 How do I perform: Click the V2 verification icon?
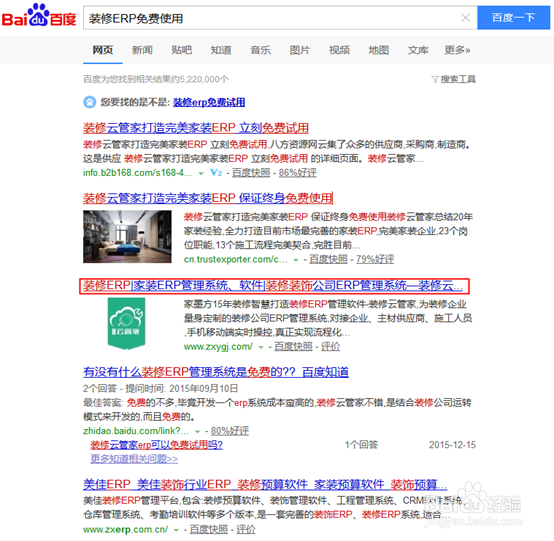pyautogui.click(x=216, y=173)
